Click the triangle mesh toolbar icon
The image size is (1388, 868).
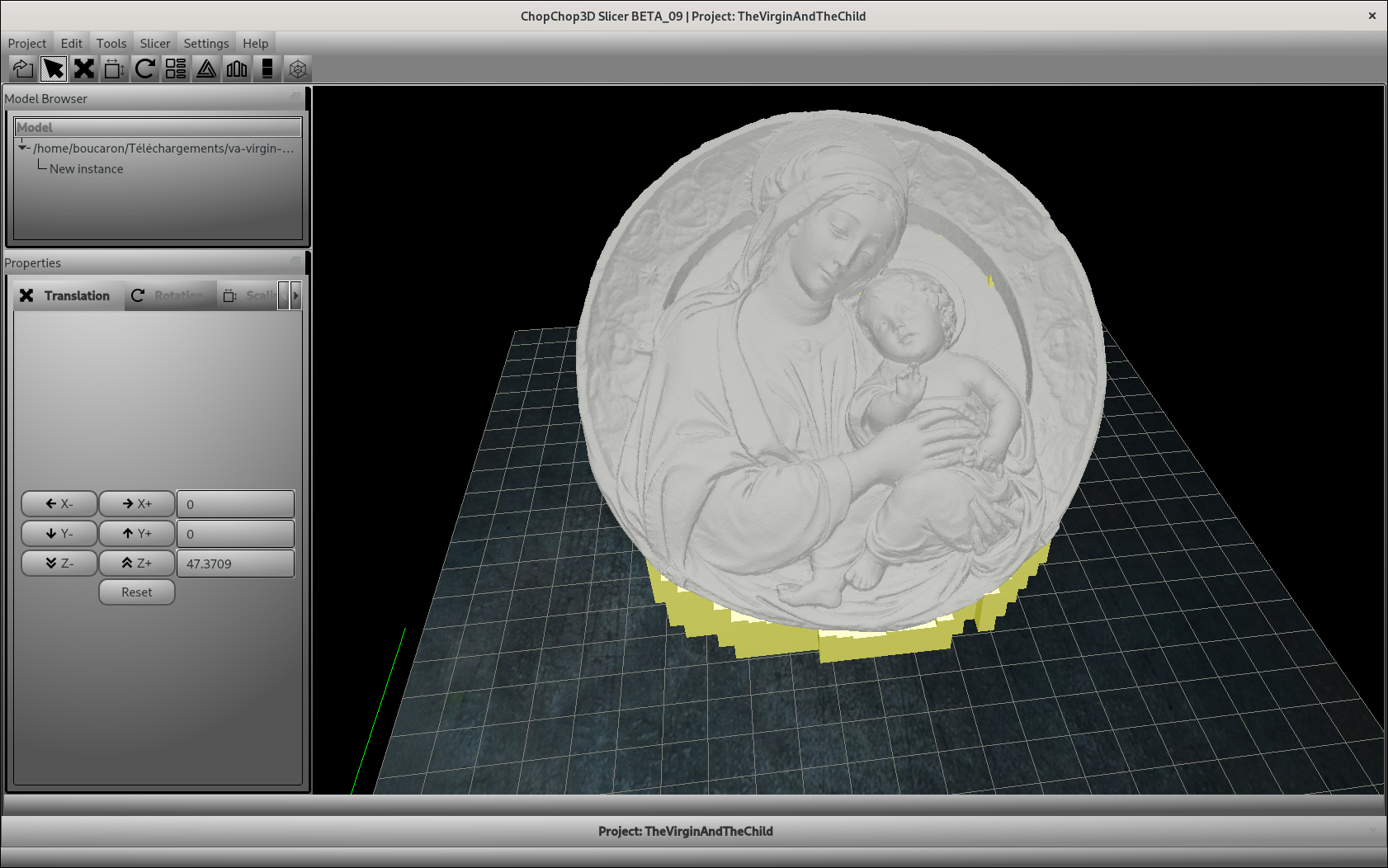click(x=206, y=68)
